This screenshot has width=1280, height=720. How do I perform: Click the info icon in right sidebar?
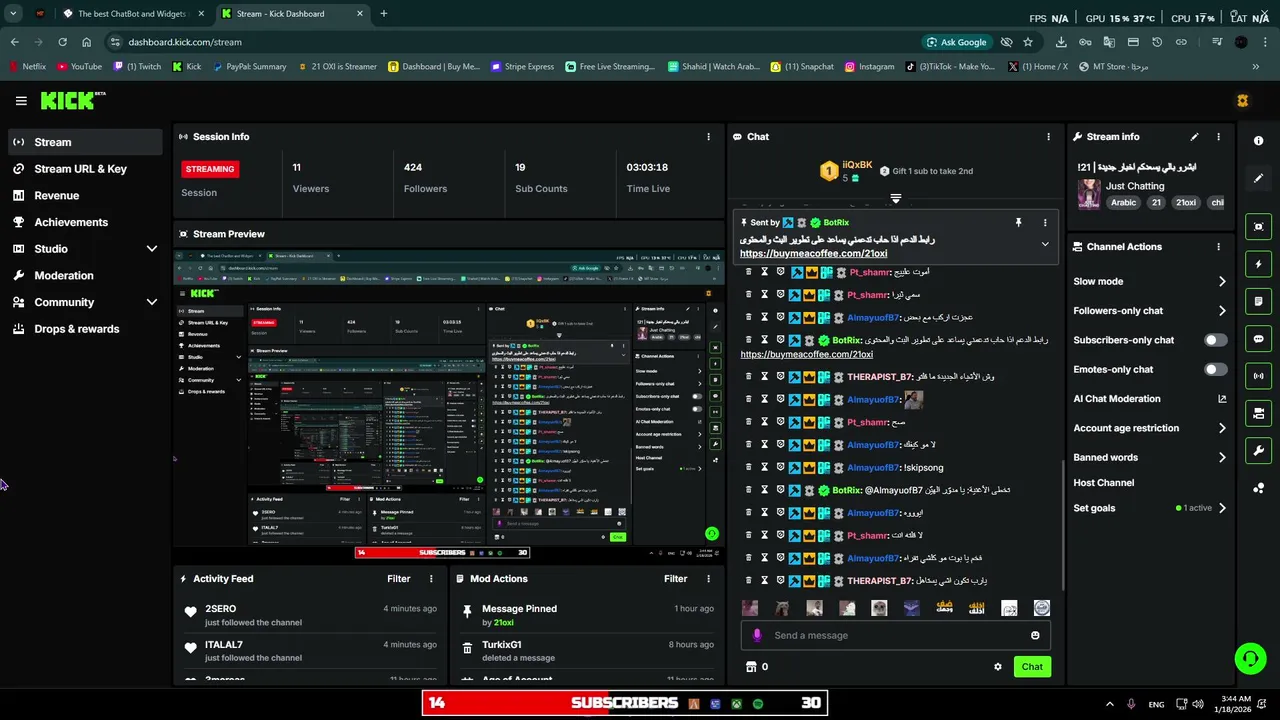1259,141
